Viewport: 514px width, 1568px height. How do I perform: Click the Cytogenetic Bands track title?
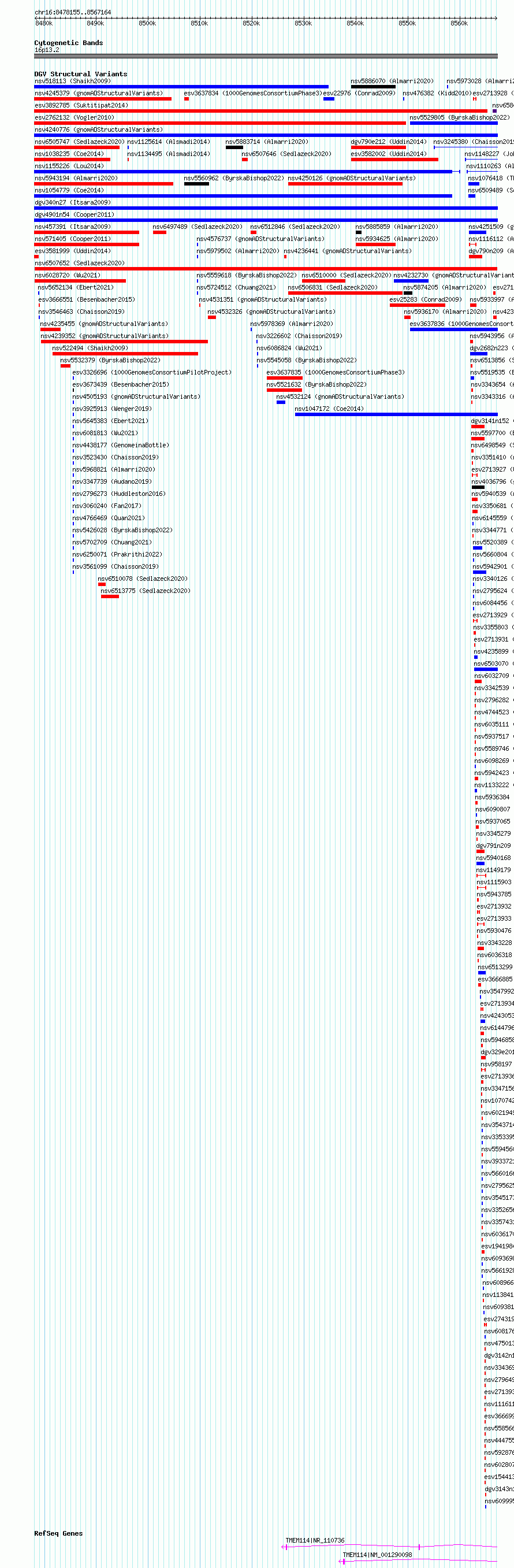click(69, 43)
